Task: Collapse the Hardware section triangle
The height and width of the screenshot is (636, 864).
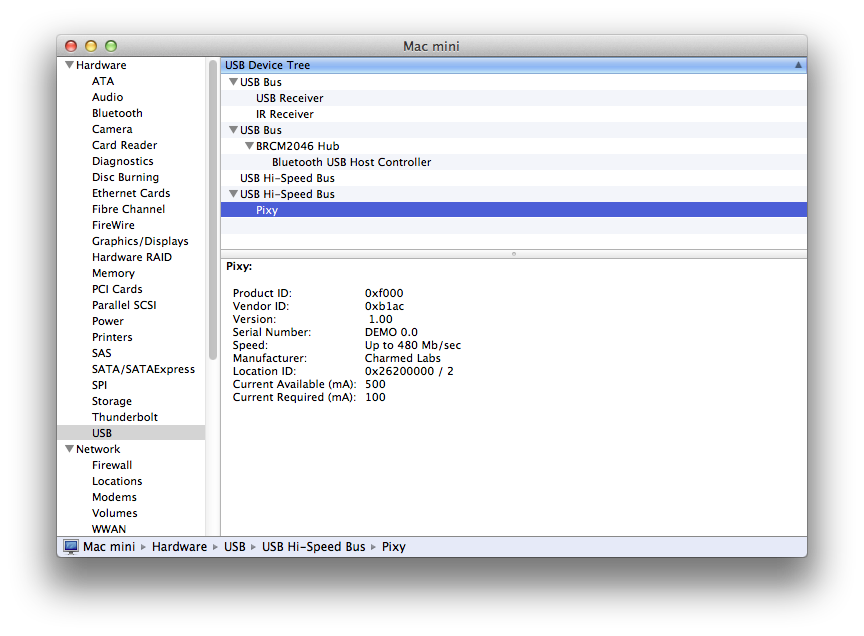Action: [x=69, y=66]
